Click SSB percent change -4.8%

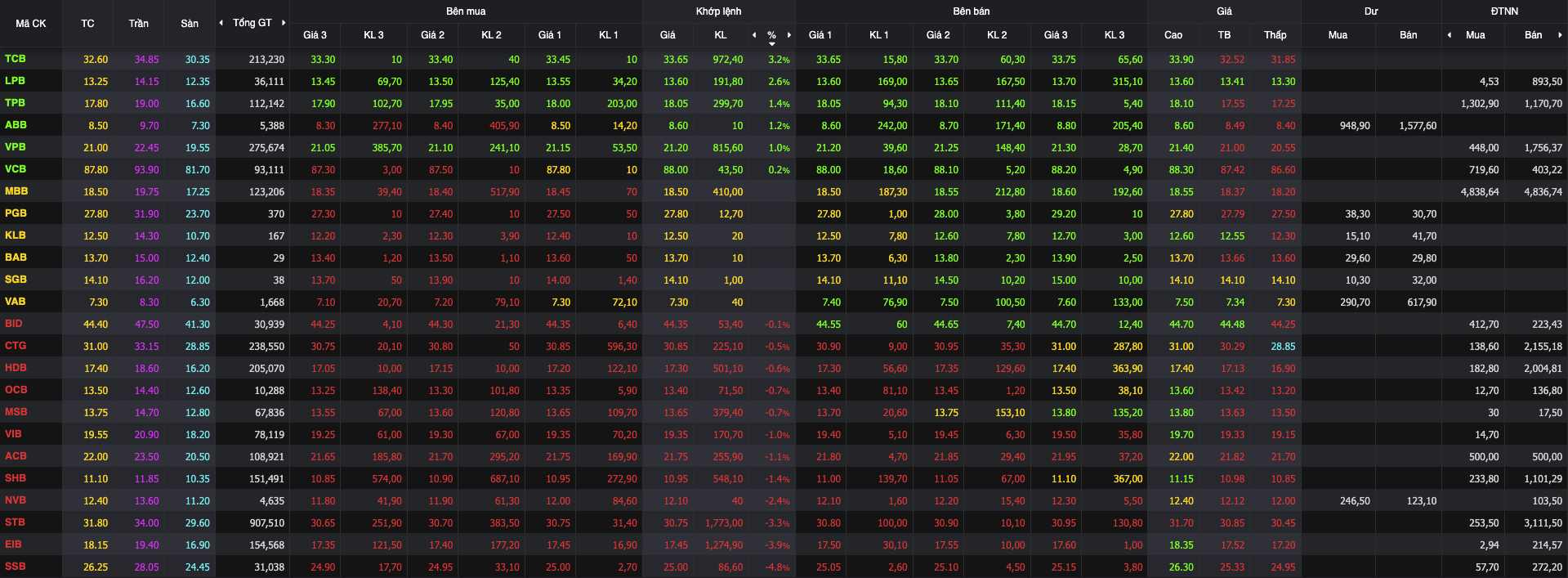pyautogui.click(x=778, y=567)
